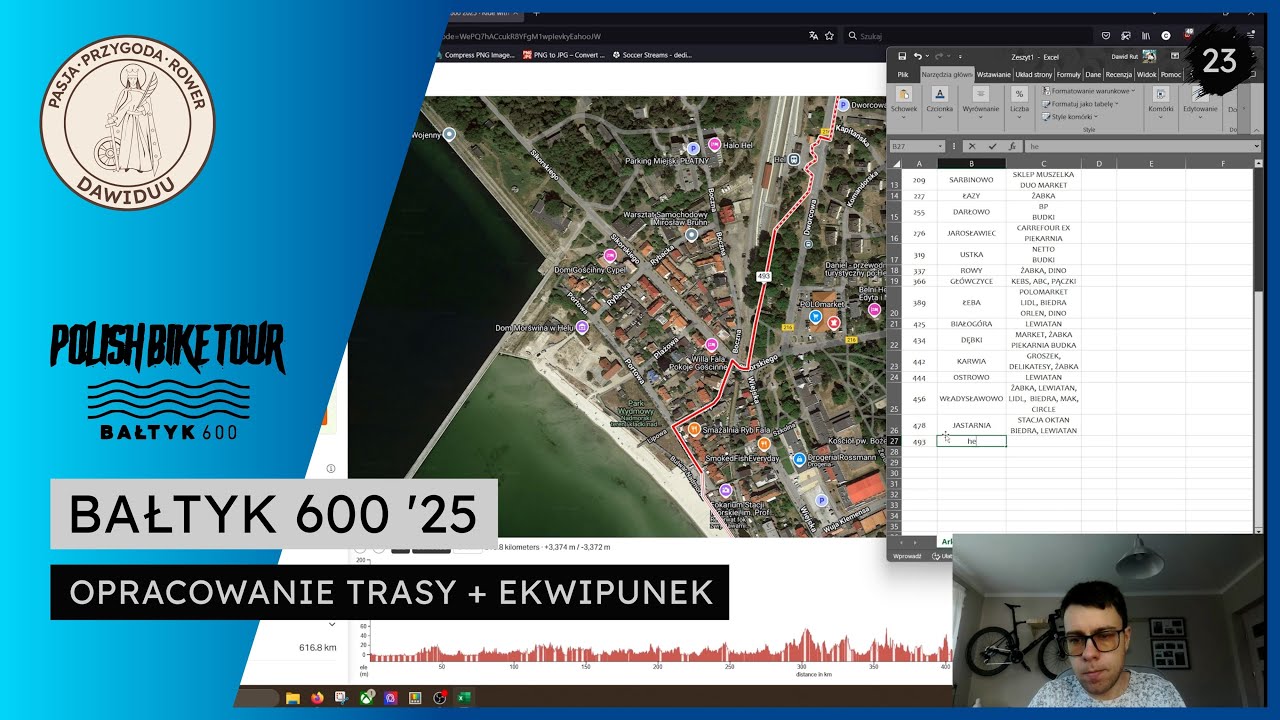Image resolution: width=1280 pixels, height=720 pixels.
Task: Open Style komórki dropdown
Action: point(1070,117)
